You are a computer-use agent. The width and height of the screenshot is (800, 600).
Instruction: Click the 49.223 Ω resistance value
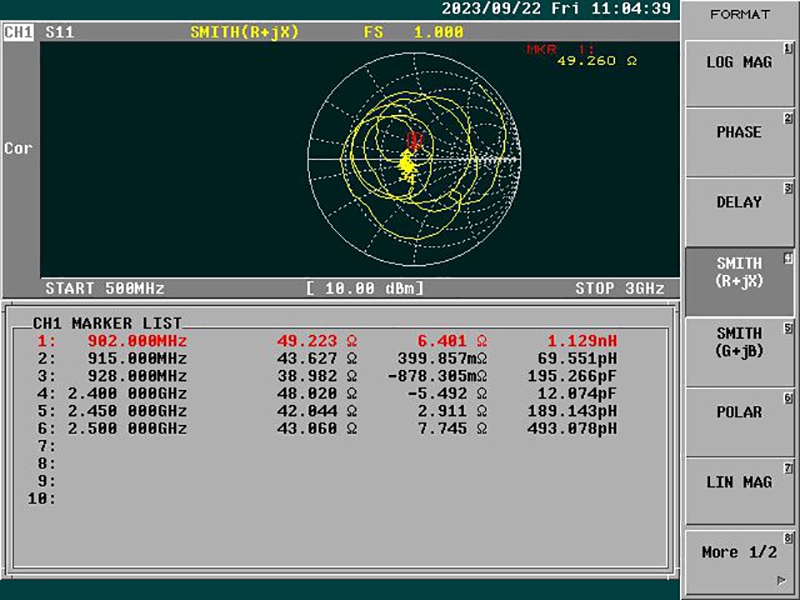(317, 341)
